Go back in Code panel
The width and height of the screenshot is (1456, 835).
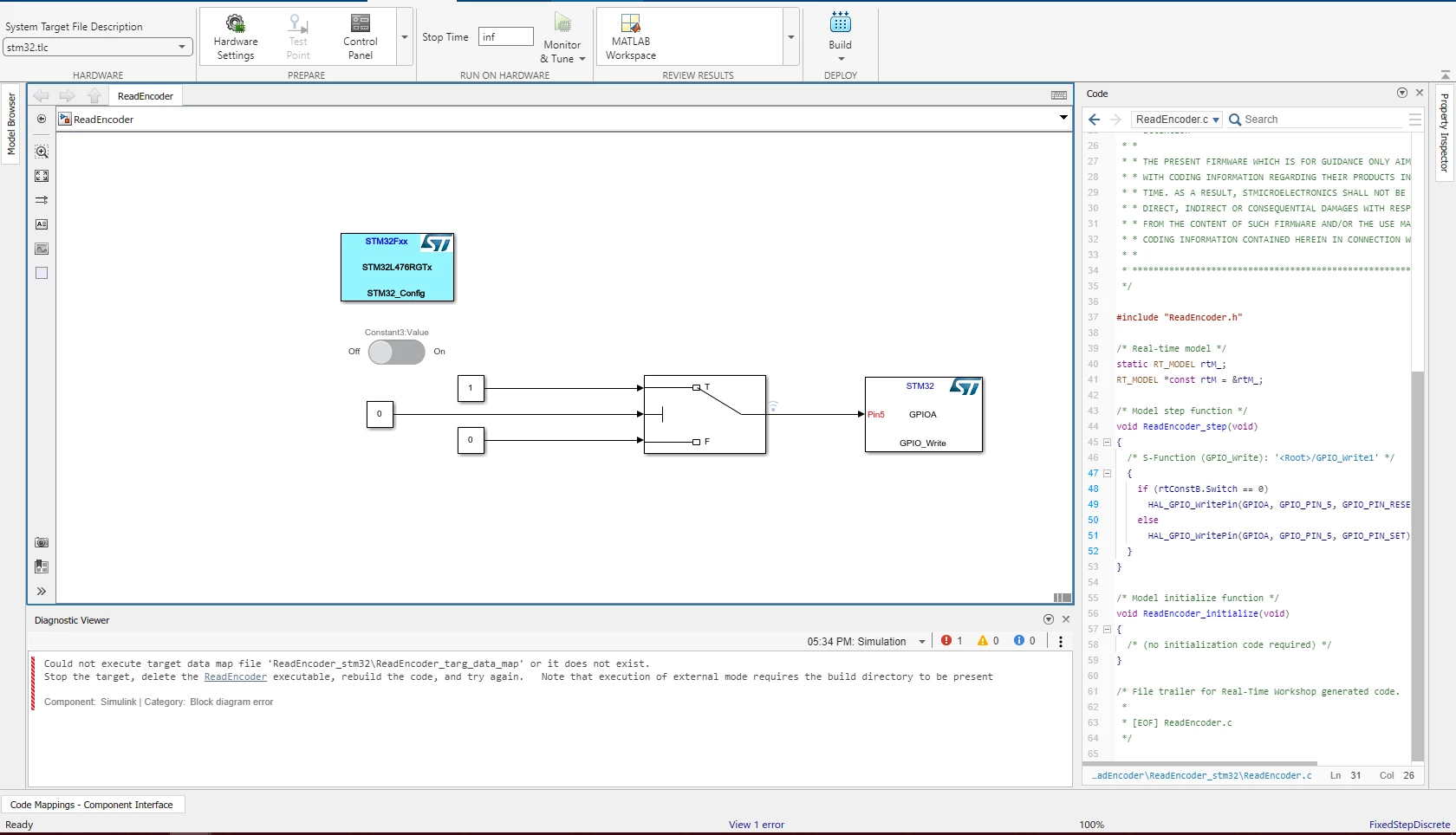(1094, 120)
